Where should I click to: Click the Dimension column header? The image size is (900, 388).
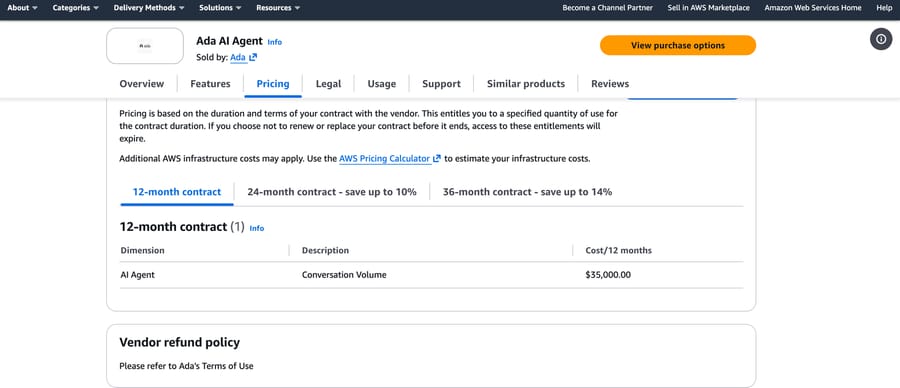[142, 250]
